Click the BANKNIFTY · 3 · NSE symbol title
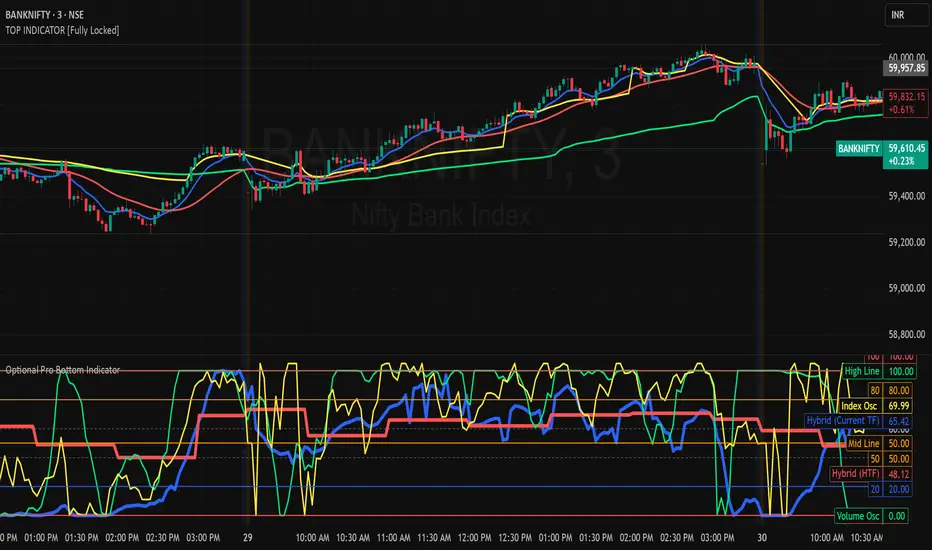 [x=45, y=15]
